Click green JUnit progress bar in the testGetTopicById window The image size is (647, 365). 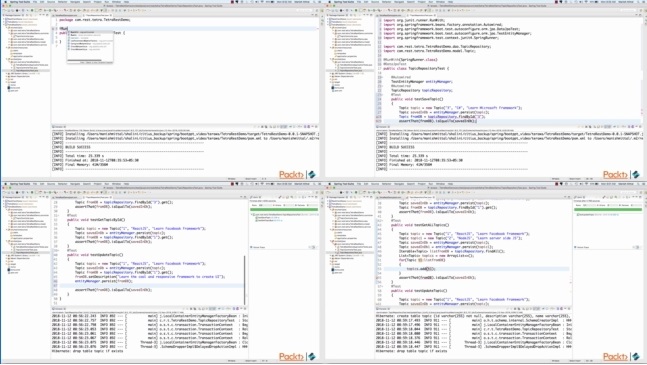285,210
